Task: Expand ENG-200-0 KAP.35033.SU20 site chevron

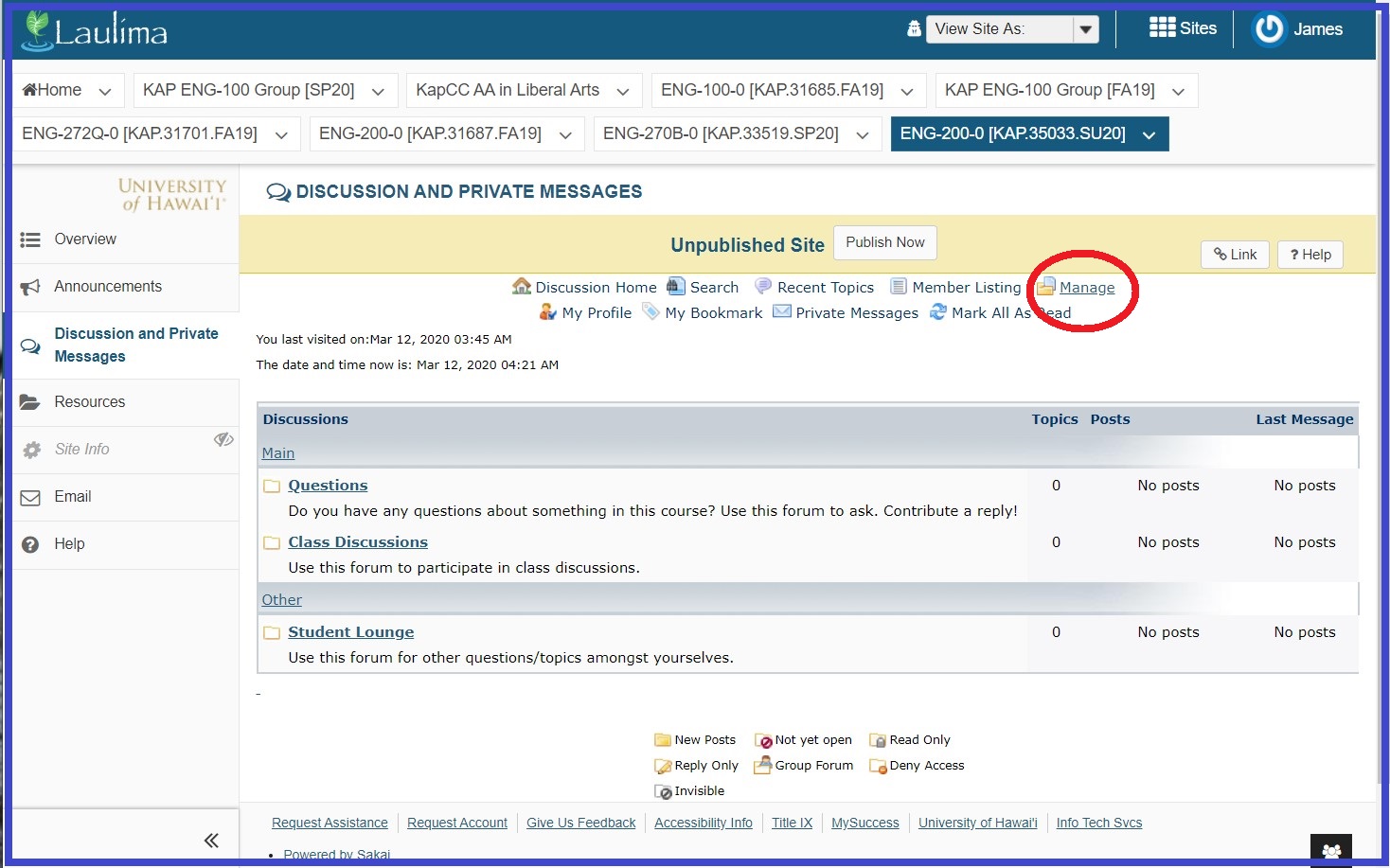Action: pos(1149,135)
